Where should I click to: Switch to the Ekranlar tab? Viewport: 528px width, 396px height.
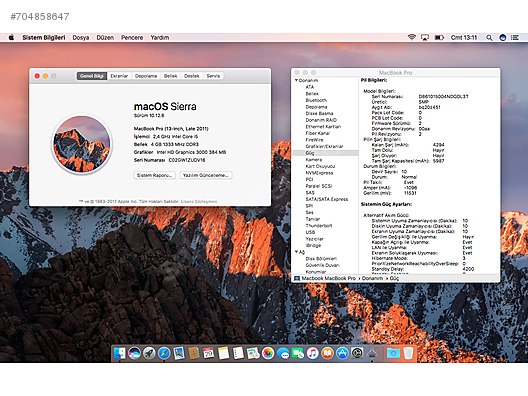click(x=119, y=76)
